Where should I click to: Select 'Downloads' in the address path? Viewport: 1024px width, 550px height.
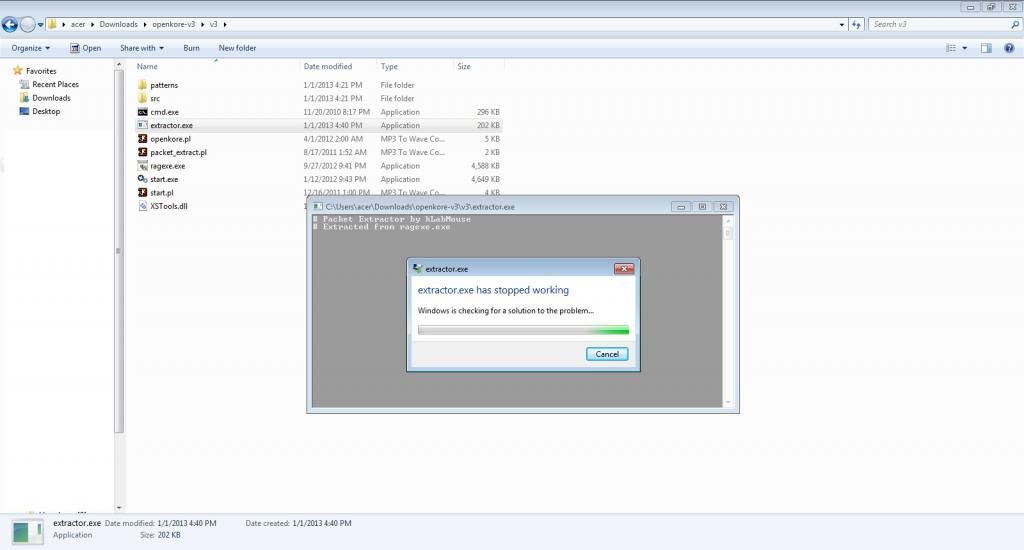118,24
